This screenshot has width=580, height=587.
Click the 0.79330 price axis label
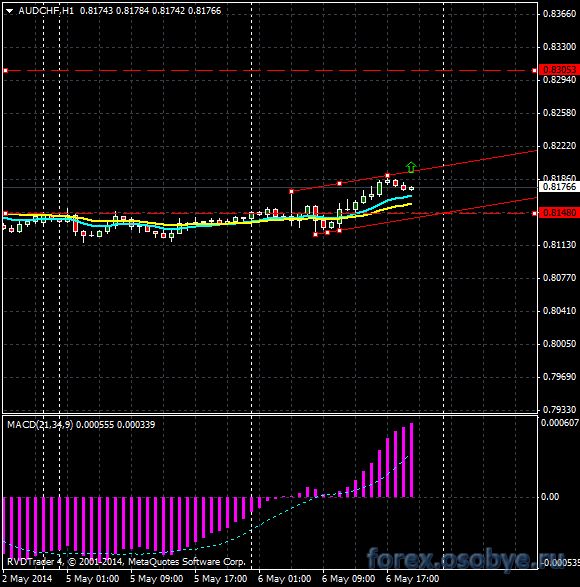point(559,410)
